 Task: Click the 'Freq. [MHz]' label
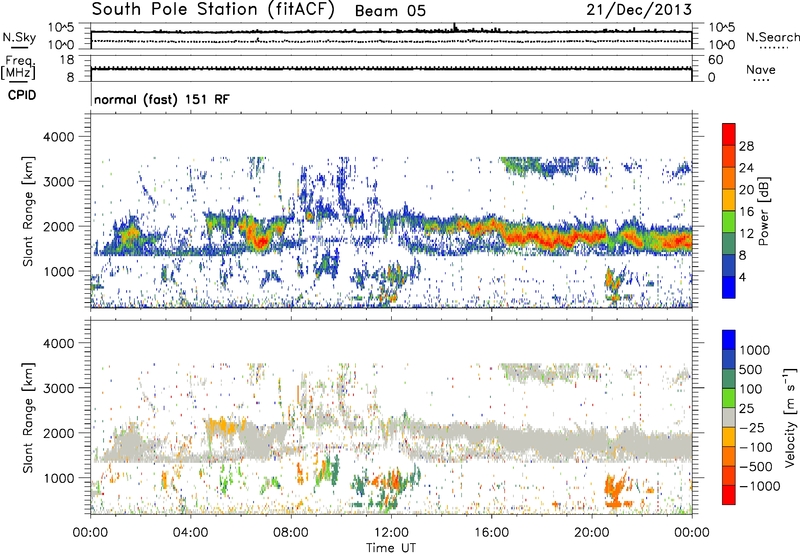pyautogui.click(x=18, y=68)
